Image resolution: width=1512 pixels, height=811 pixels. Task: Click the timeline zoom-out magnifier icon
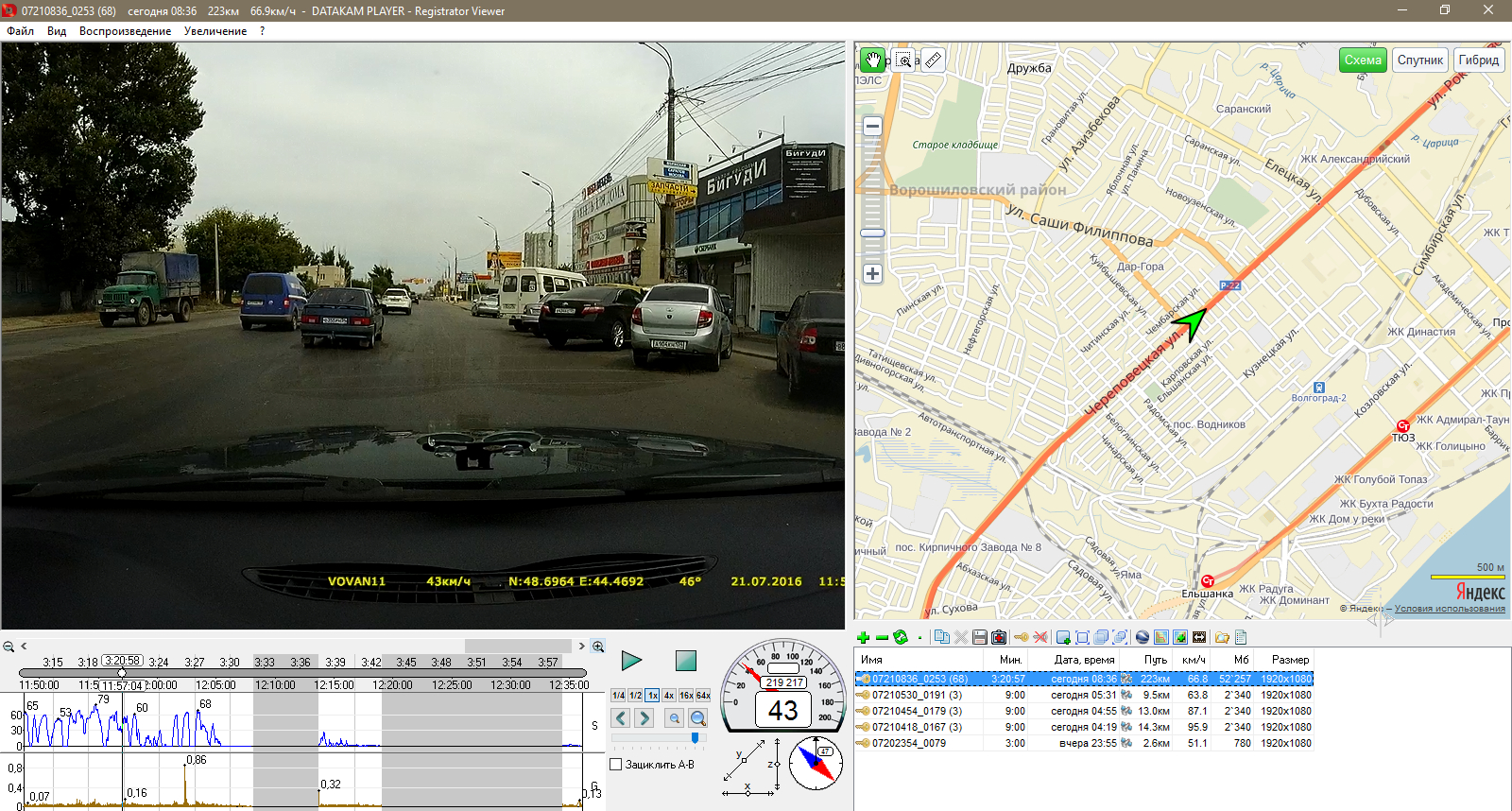pos(9,647)
